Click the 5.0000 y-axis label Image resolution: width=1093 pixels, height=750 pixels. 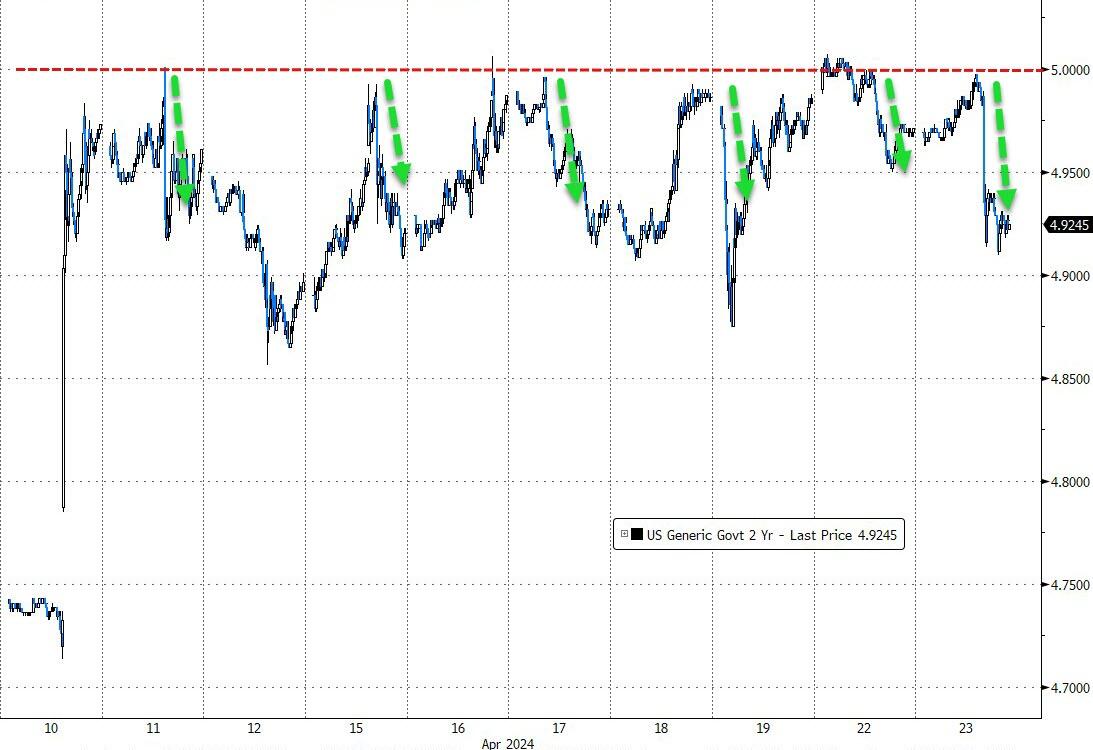pos(1070,70)
